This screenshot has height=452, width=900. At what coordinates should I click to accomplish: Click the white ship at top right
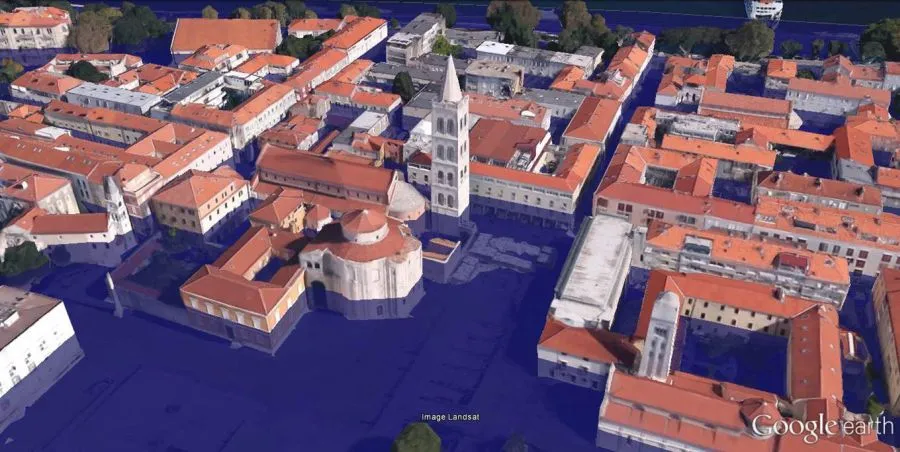pyautogui.click(x=763, y=9)
